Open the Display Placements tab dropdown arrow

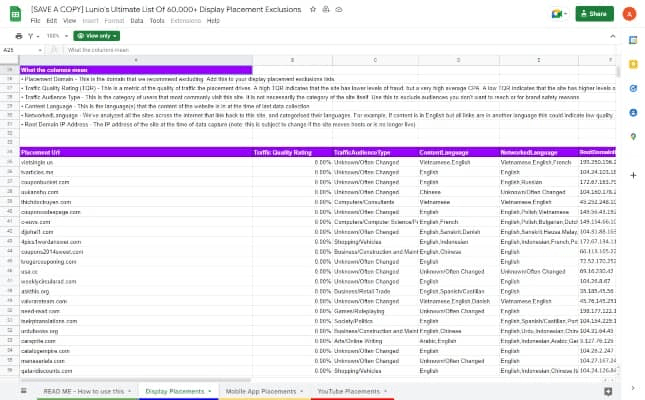click(x=209, y=391)
